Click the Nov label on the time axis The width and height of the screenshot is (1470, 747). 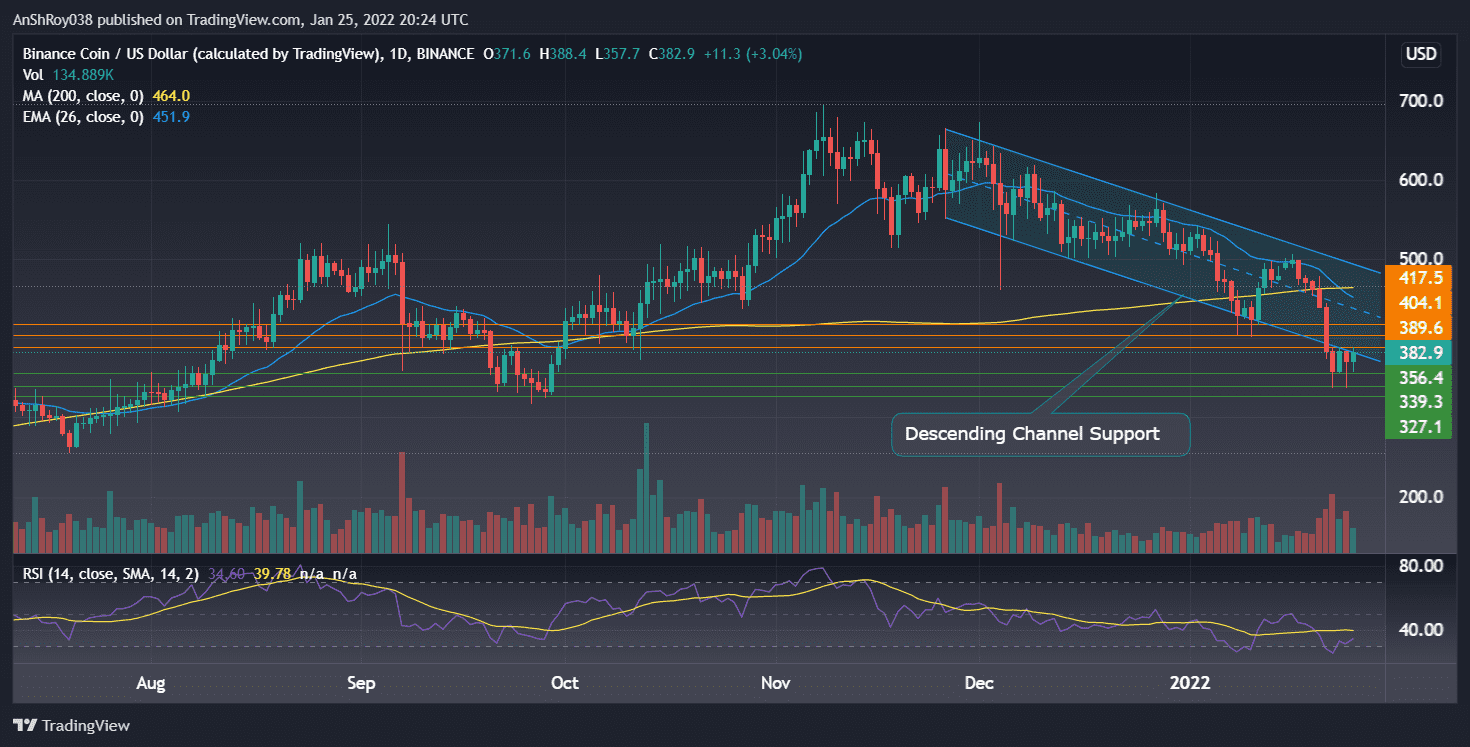pos(775,683)
